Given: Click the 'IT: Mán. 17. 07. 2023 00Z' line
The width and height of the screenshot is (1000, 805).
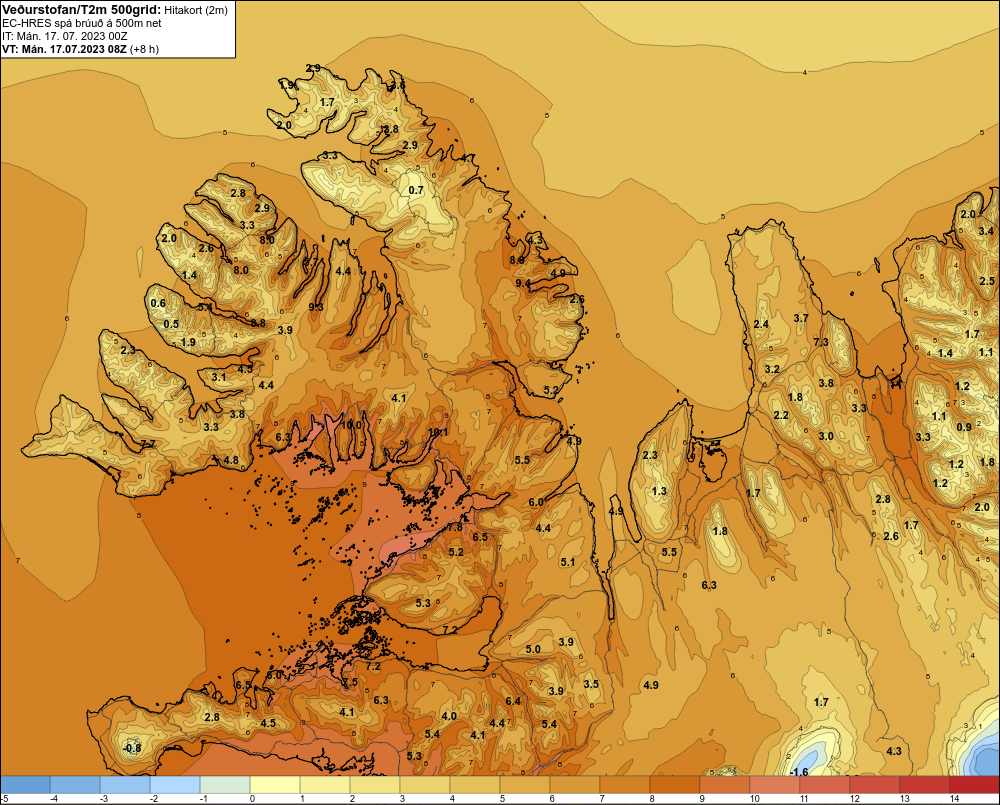Looking at the screenshot, I should [64, 36].
